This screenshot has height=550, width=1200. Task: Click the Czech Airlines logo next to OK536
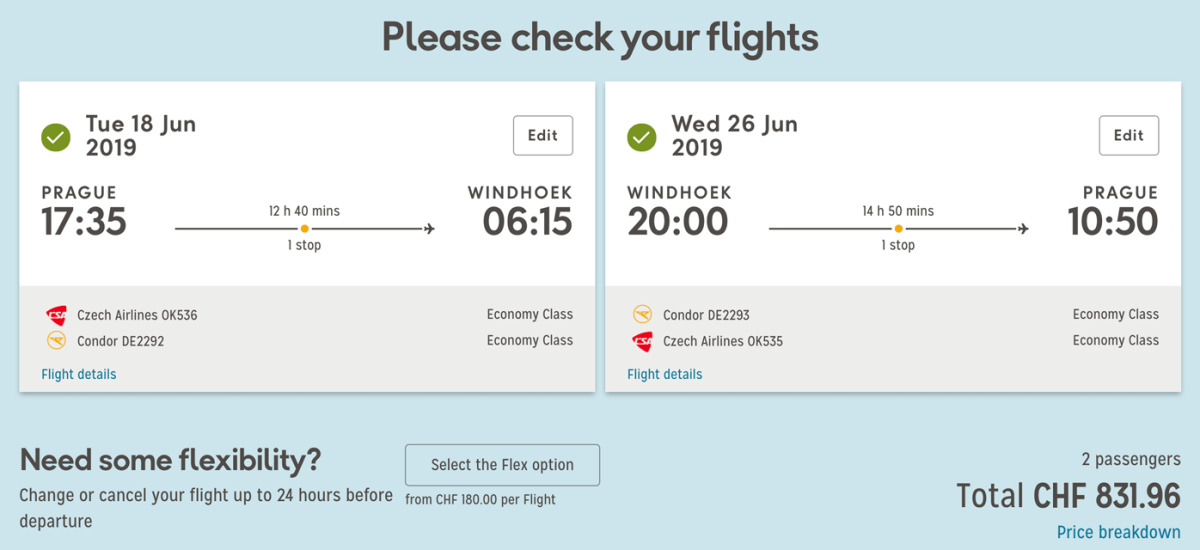pos(56,315)
